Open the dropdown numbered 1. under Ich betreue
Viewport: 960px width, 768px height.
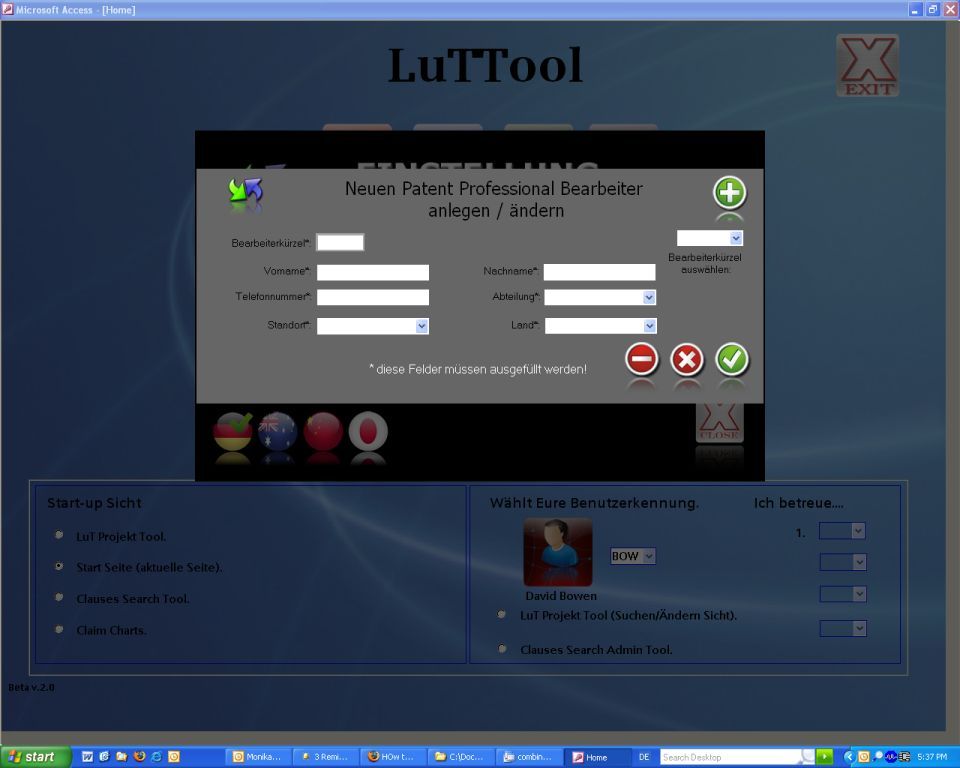[858, 530]
